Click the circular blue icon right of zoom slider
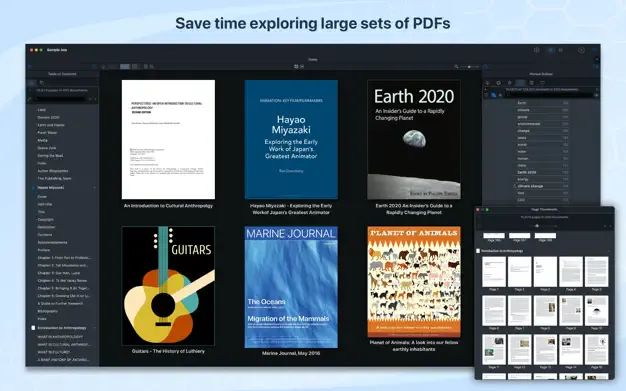Image resolution: width=626 pixels, height=391 pixels. 485,67
